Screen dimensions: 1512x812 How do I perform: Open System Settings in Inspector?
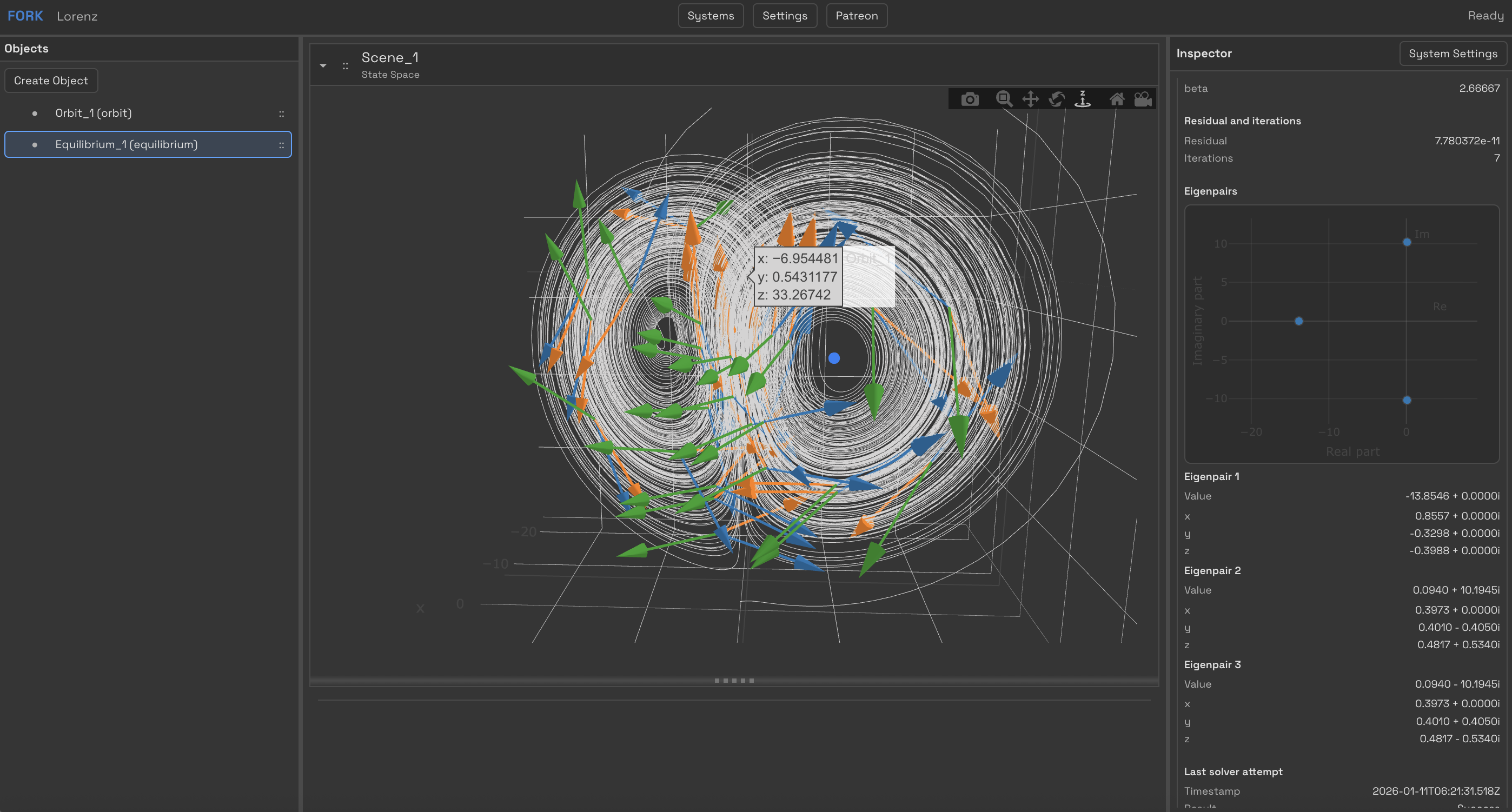(1453, 54)
